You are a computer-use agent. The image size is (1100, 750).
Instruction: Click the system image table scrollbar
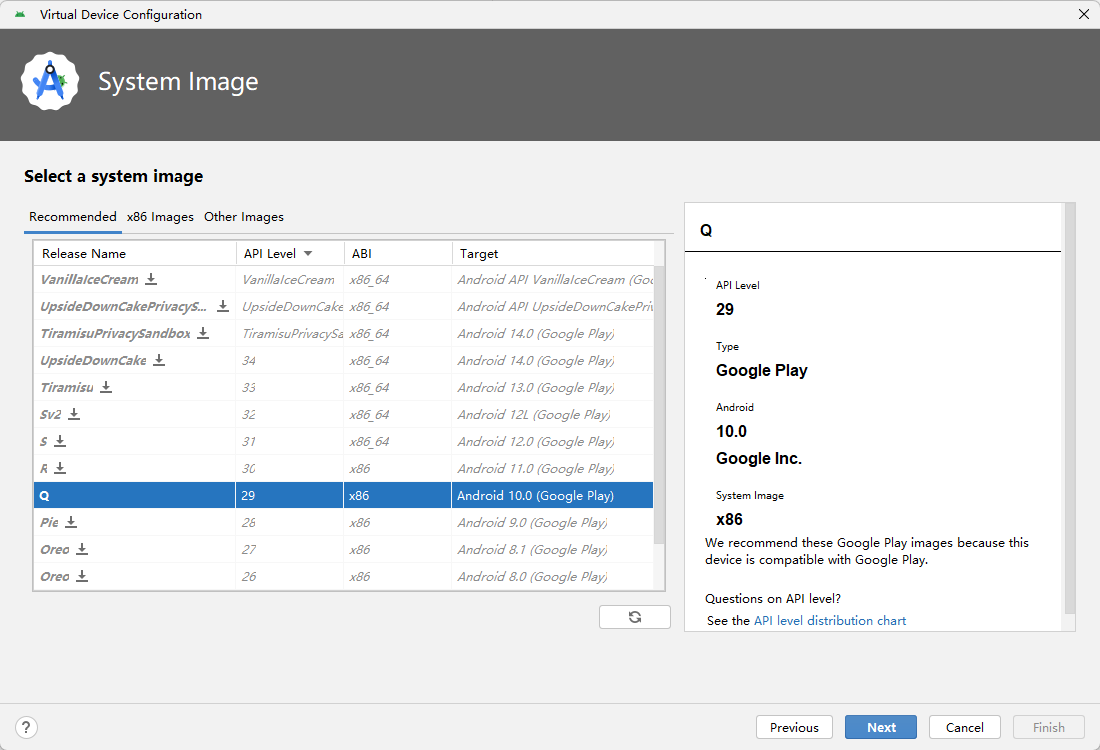(x=659, y=403)
